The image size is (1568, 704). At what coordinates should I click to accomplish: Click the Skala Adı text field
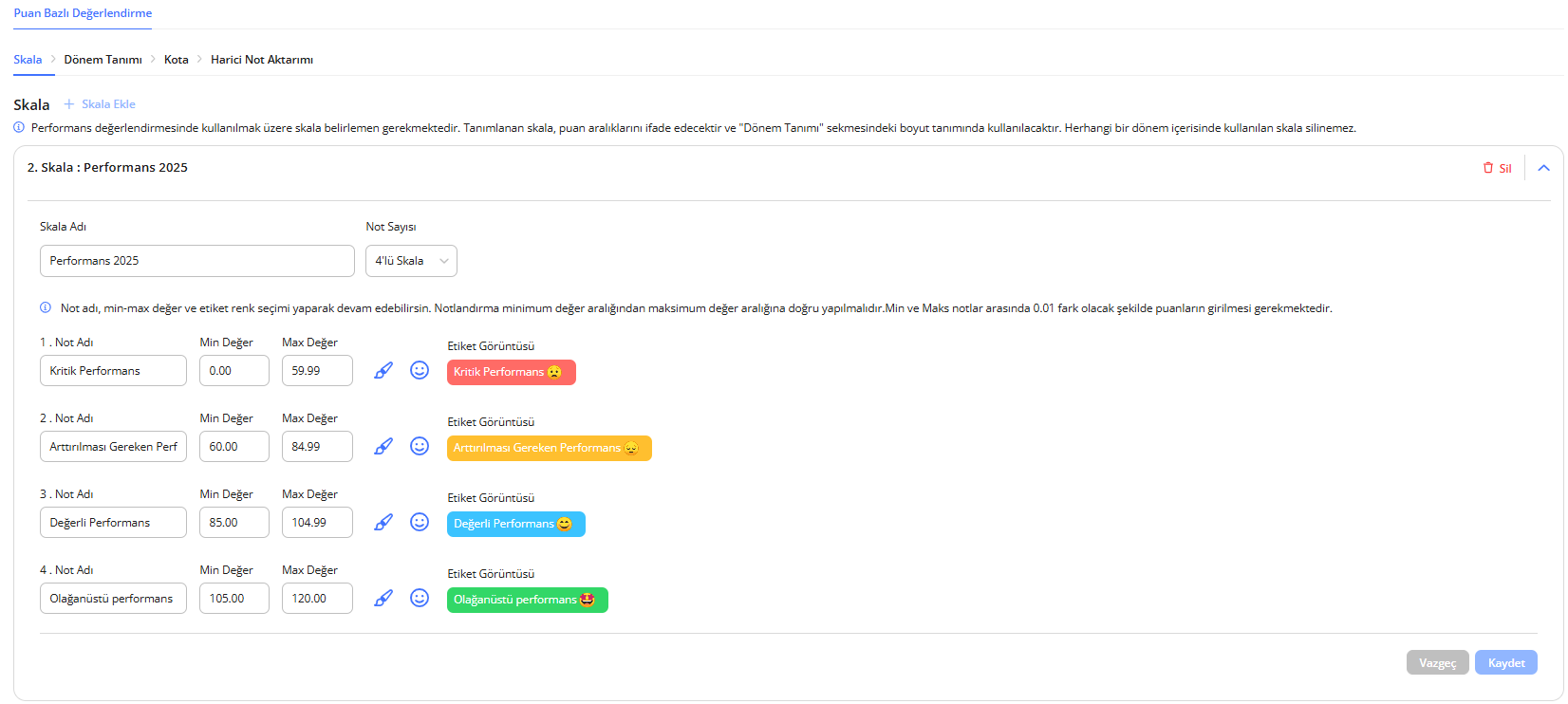196,261
